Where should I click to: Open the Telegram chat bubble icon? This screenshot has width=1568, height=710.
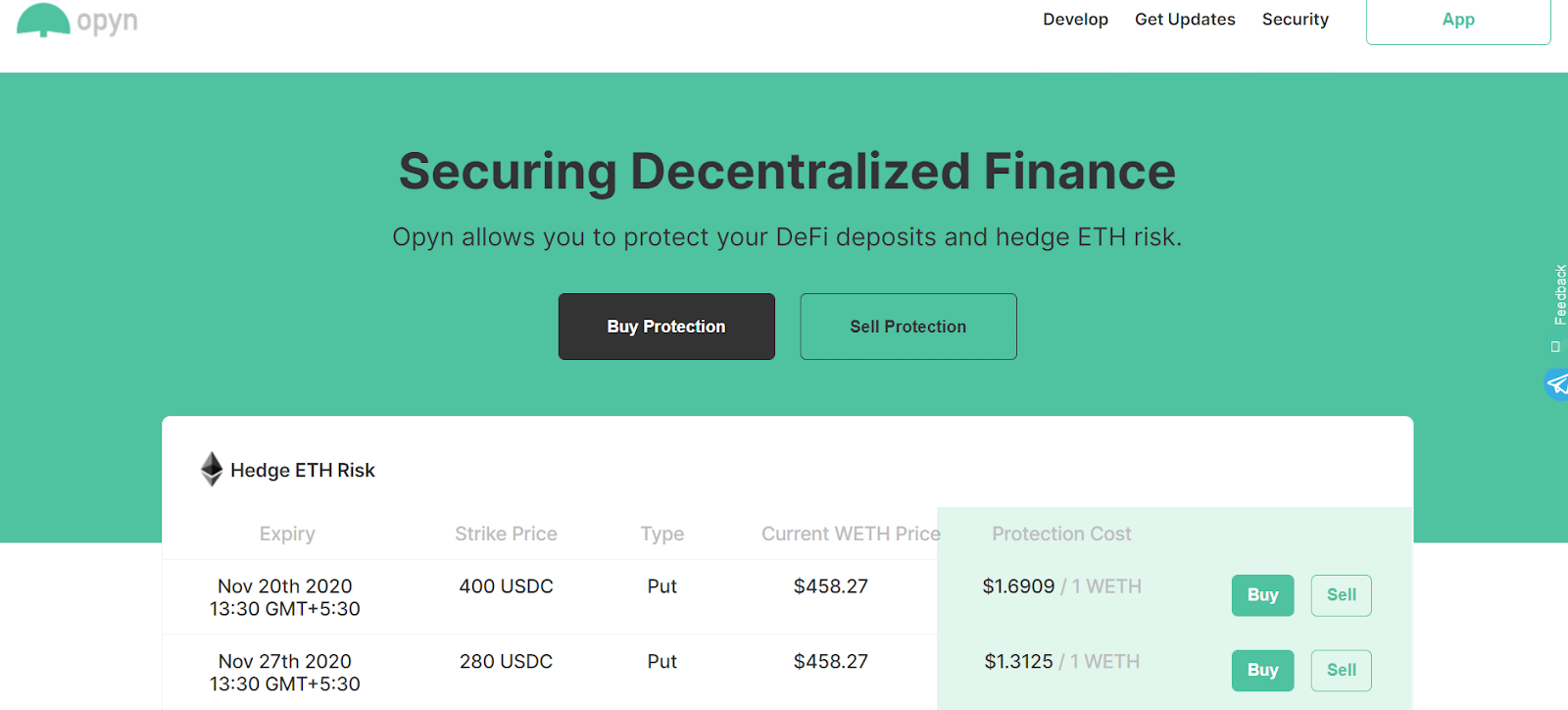pos(1557,384)
